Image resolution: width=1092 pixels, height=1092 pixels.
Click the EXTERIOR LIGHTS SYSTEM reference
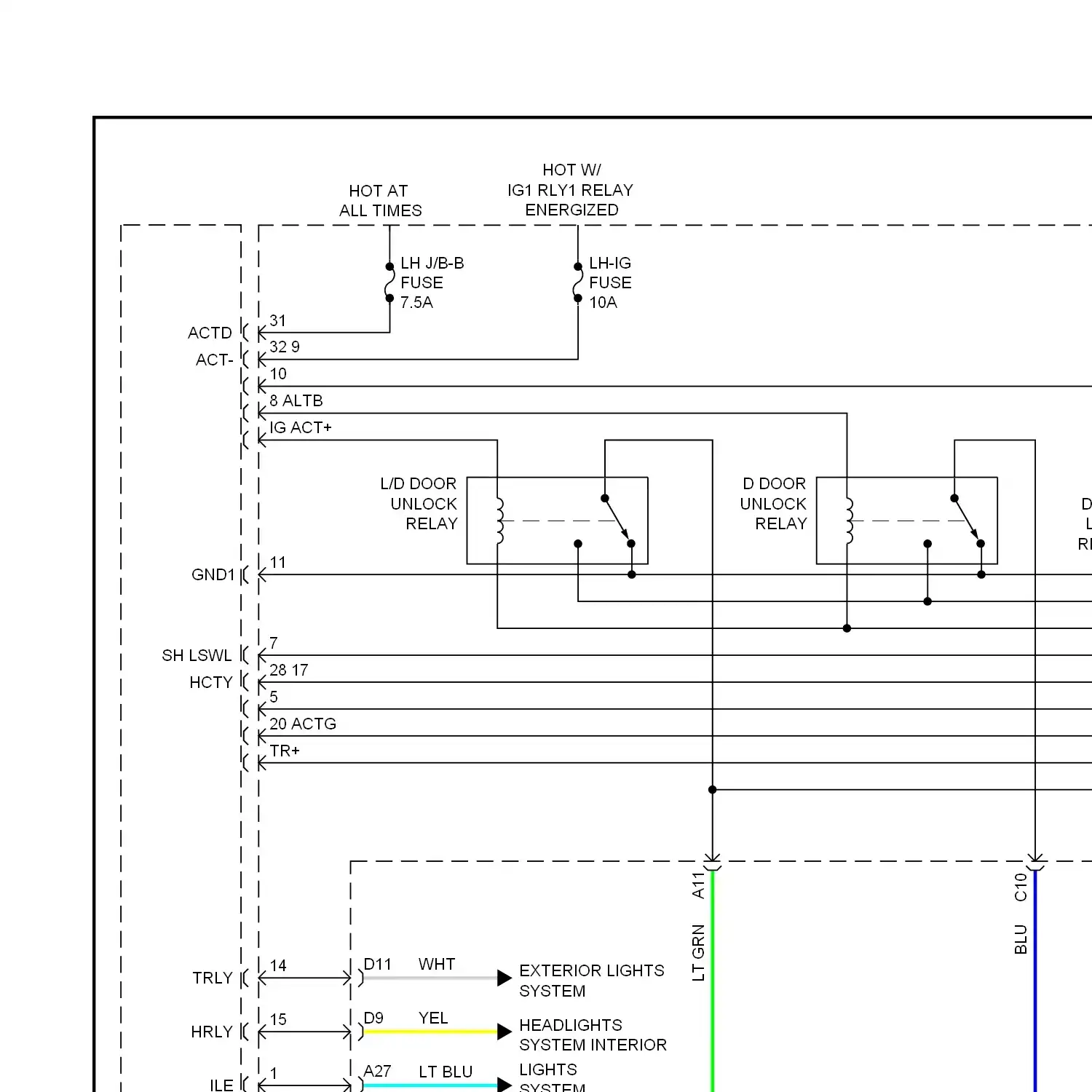[591, 981]
